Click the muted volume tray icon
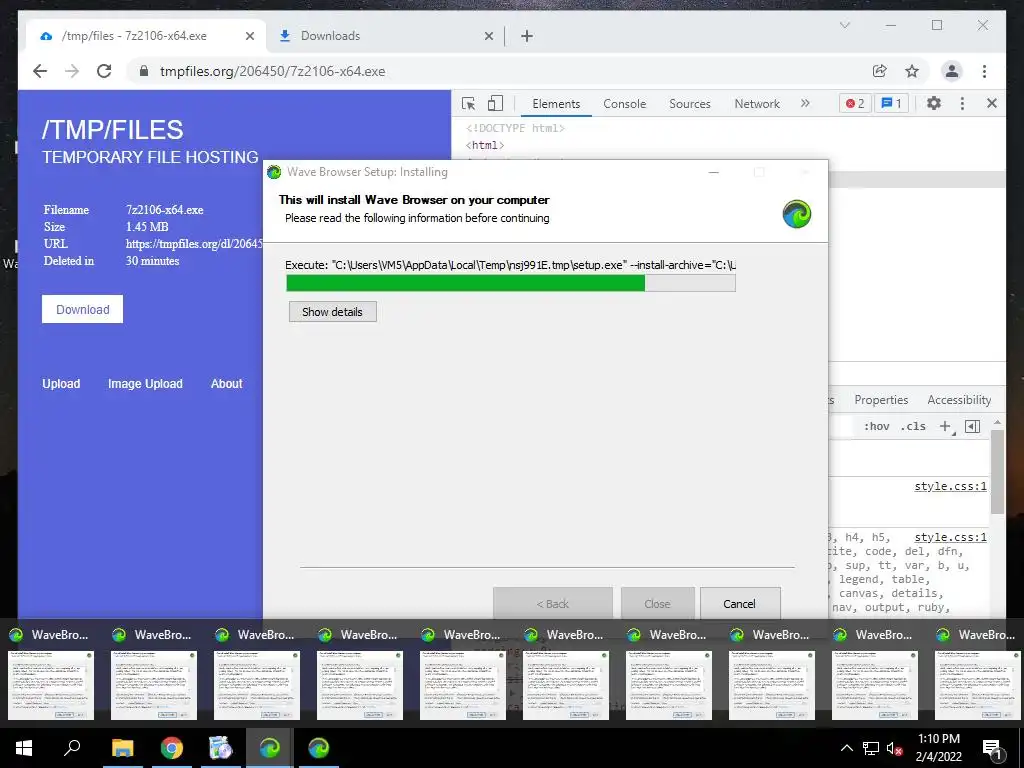The width and height of the screenshot is (1024, 768). (x=895, y=748)
